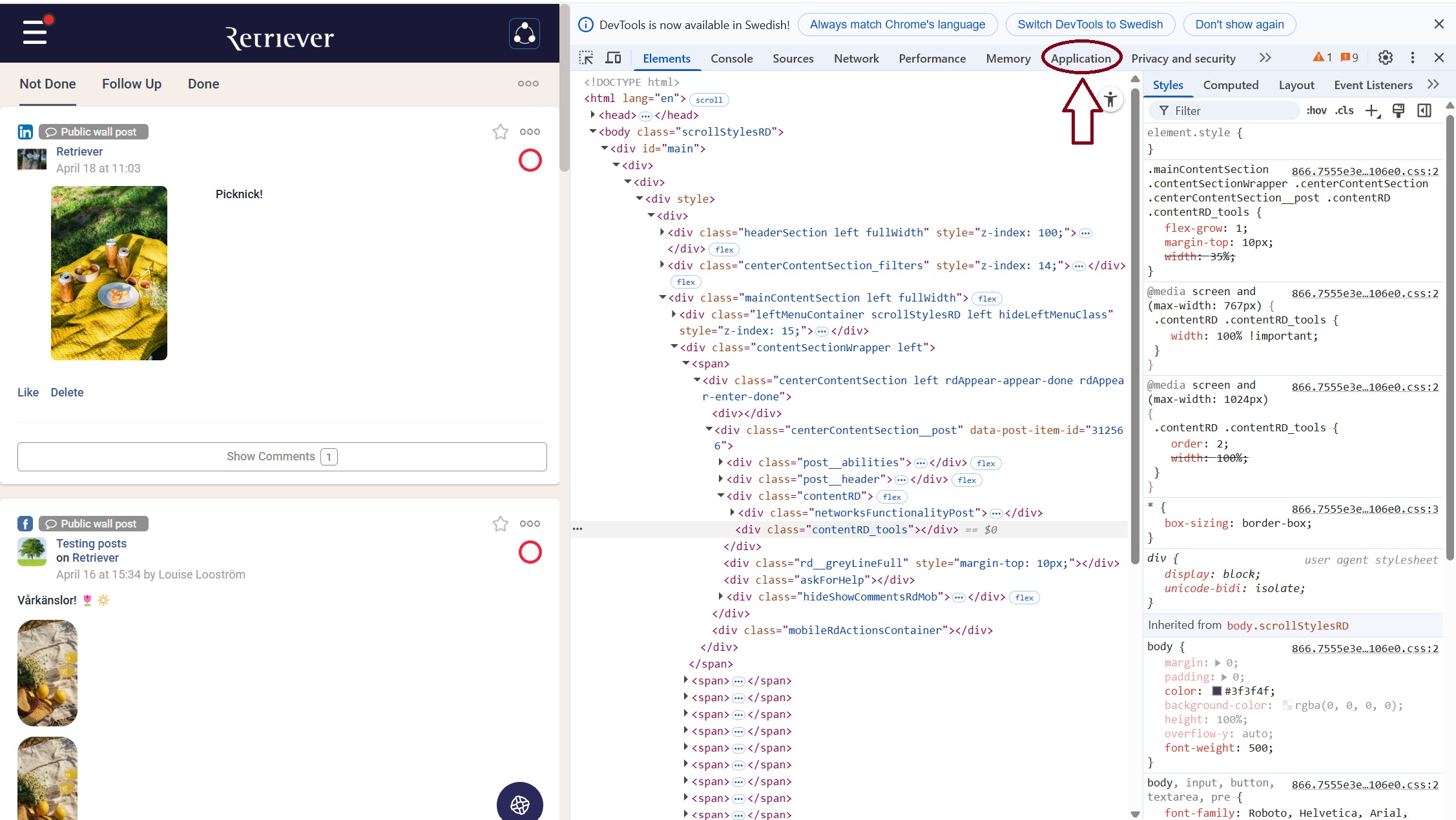Star the Testing posts Facebook post

pyautogui.click(x=500, y=524)
